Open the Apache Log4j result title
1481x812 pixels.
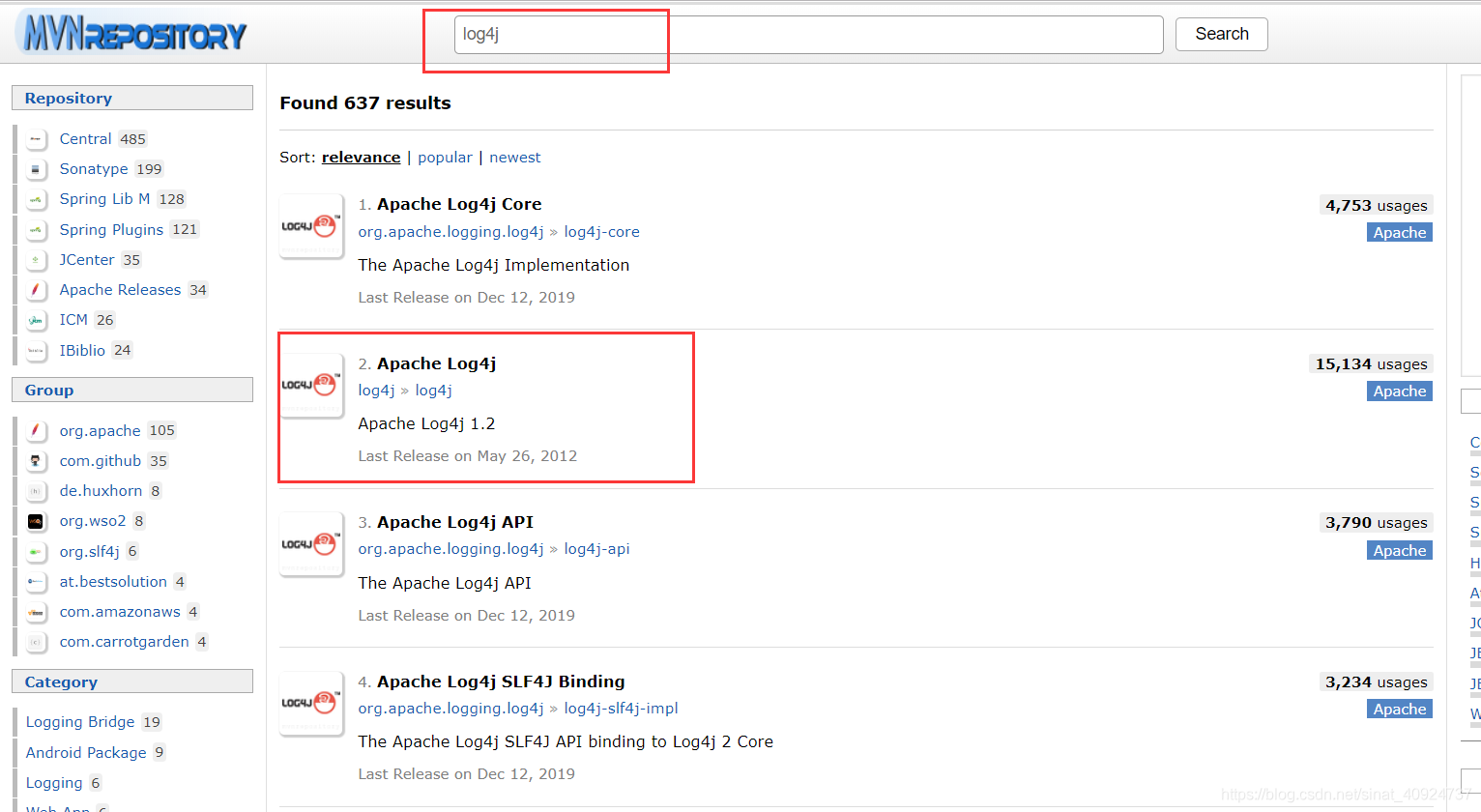coord(436,363)
